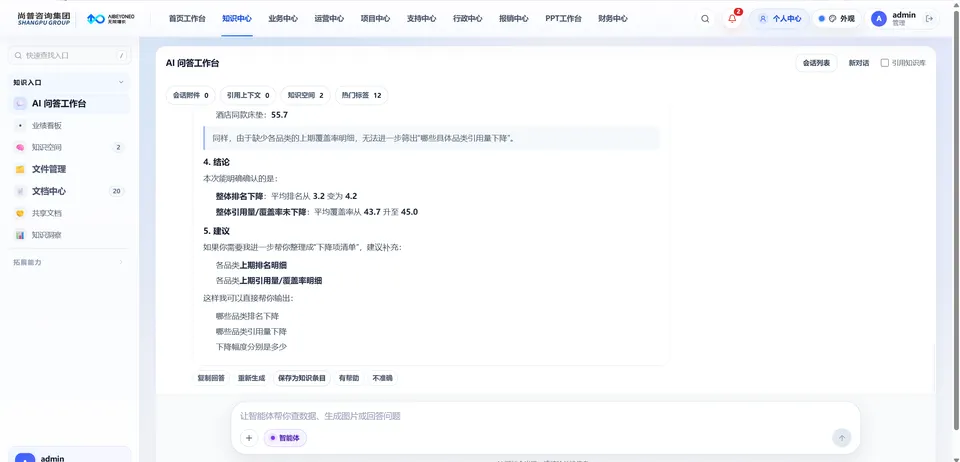
Task: Click the 文件管理 folder icon
Action: pos(20,170)
